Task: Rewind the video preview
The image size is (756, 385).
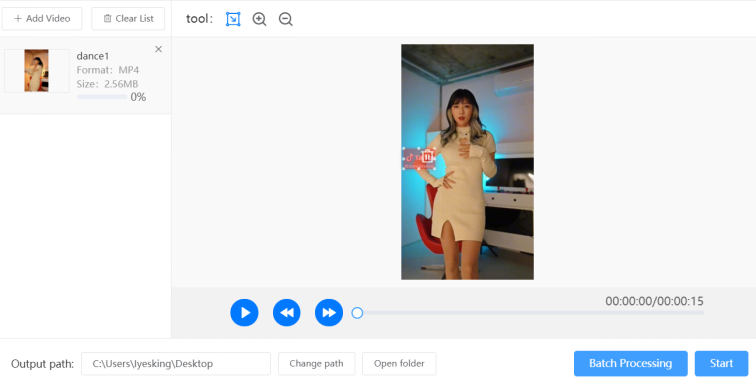Action: coord(286,313)
